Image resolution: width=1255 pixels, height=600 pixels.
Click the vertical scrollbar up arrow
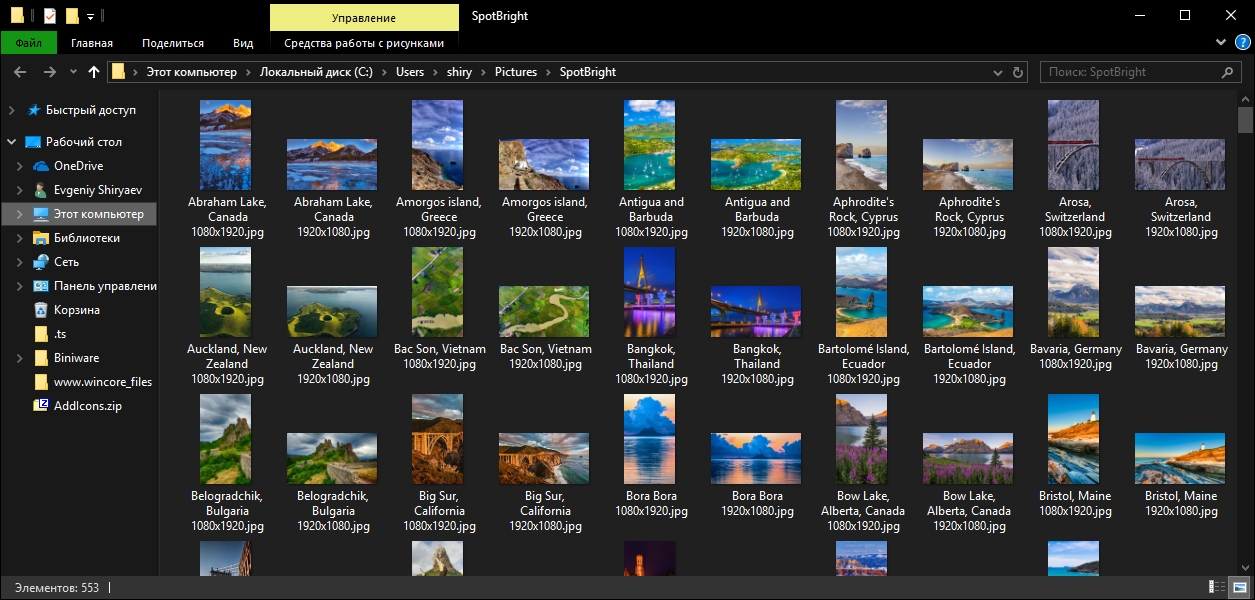[1246, 101]
